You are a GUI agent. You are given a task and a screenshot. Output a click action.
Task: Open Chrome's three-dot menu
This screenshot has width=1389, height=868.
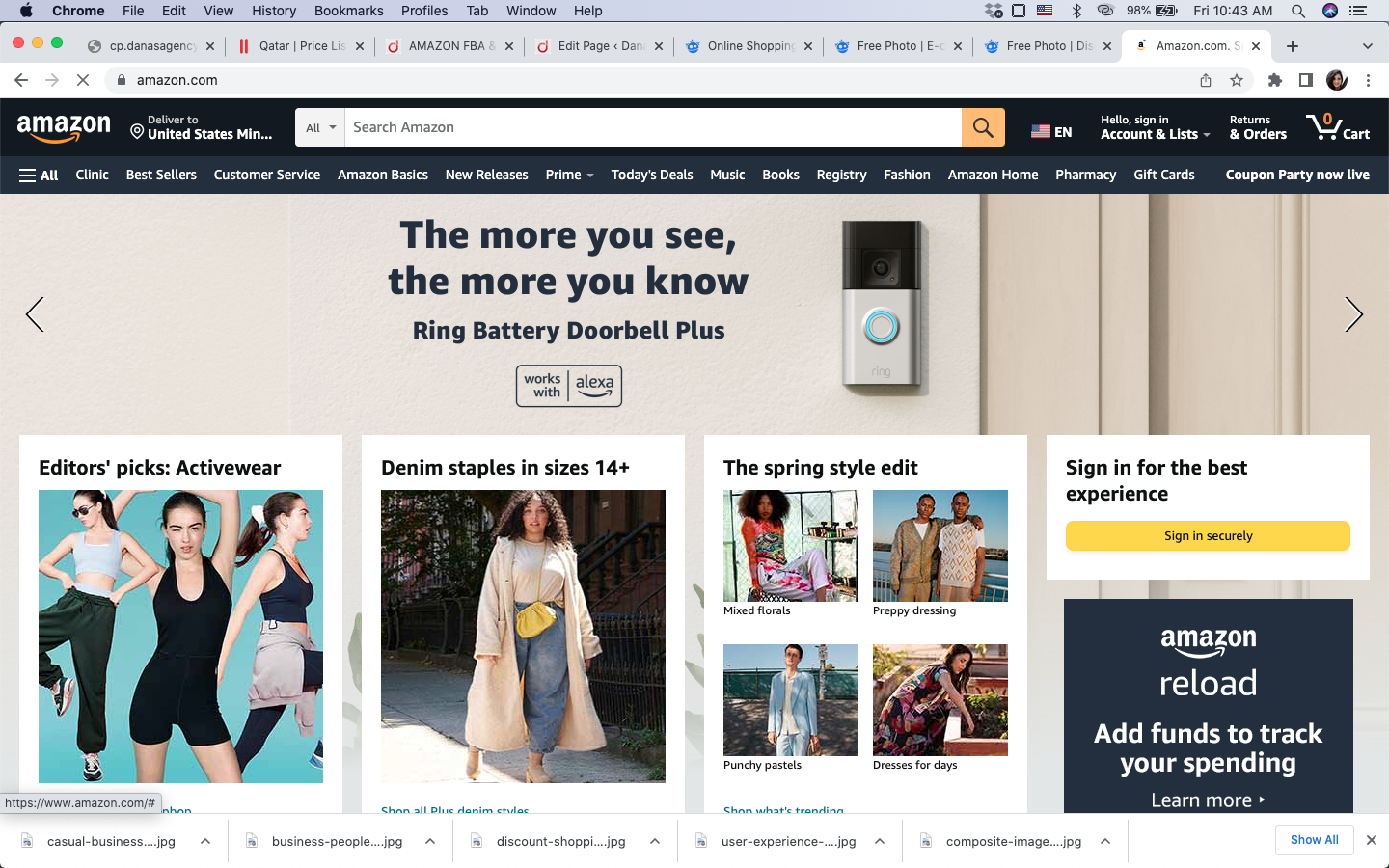pos(1368,80)
